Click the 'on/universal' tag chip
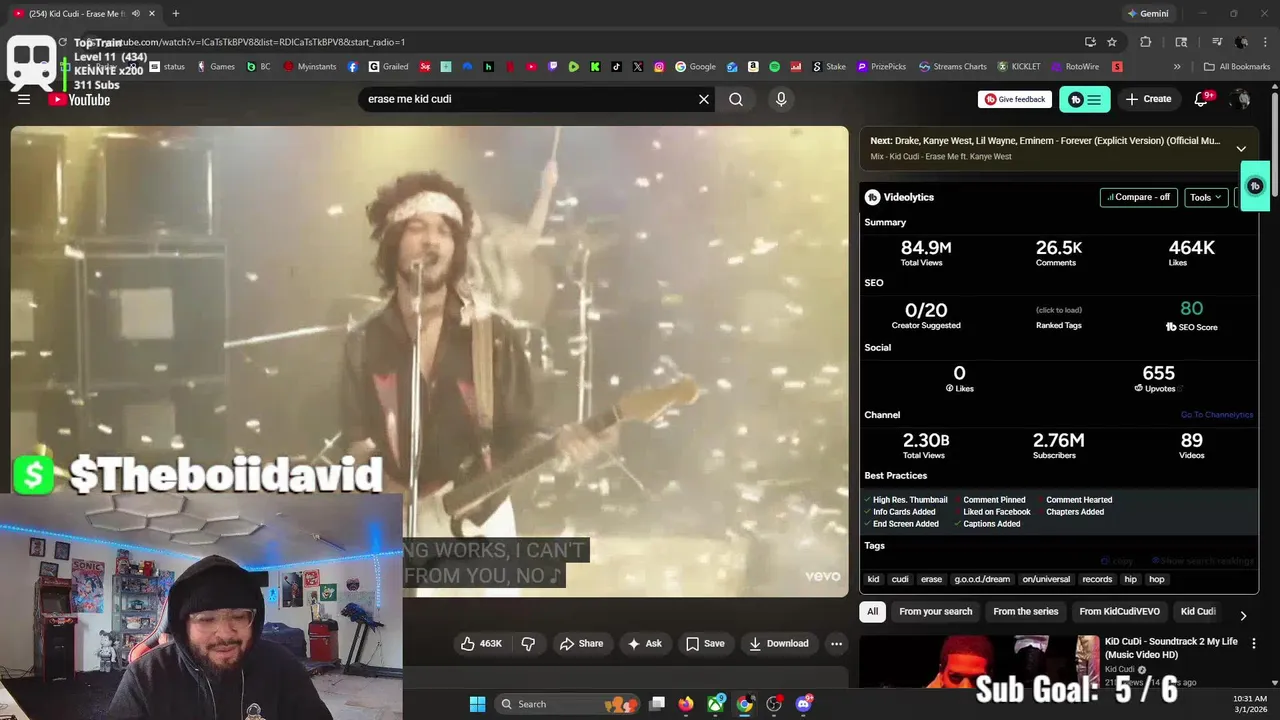This screenshot has width=1280, height=720. (x=1046, y=579)
